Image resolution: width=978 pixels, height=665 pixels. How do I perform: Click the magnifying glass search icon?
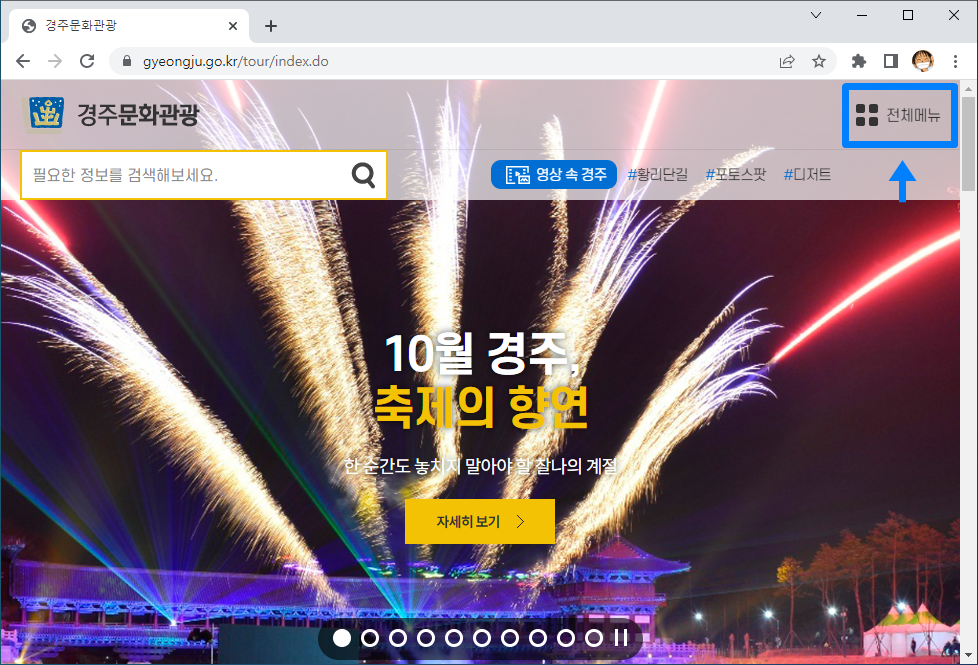364,175
